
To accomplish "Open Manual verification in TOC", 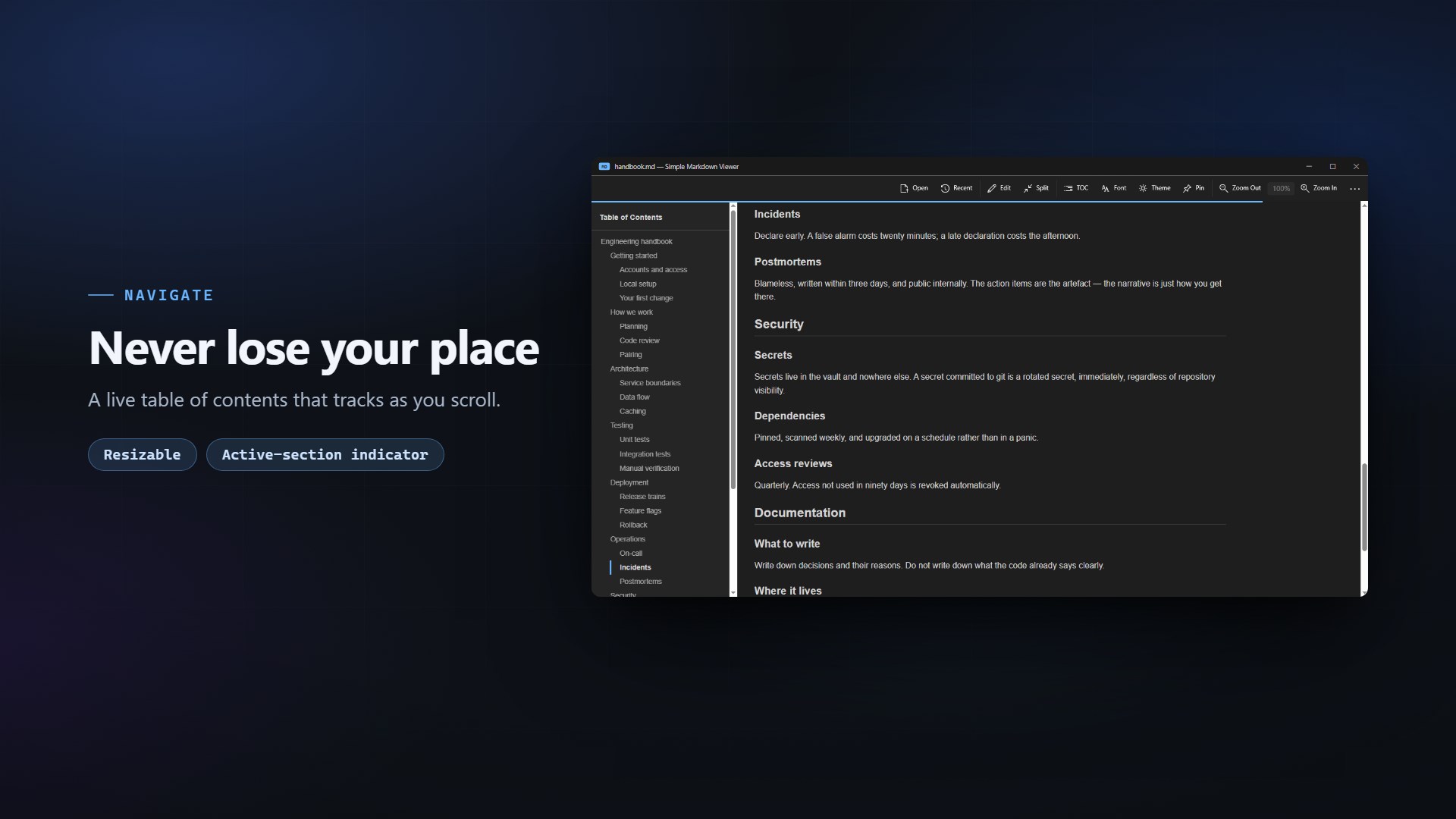I will [x=649, y=469].
